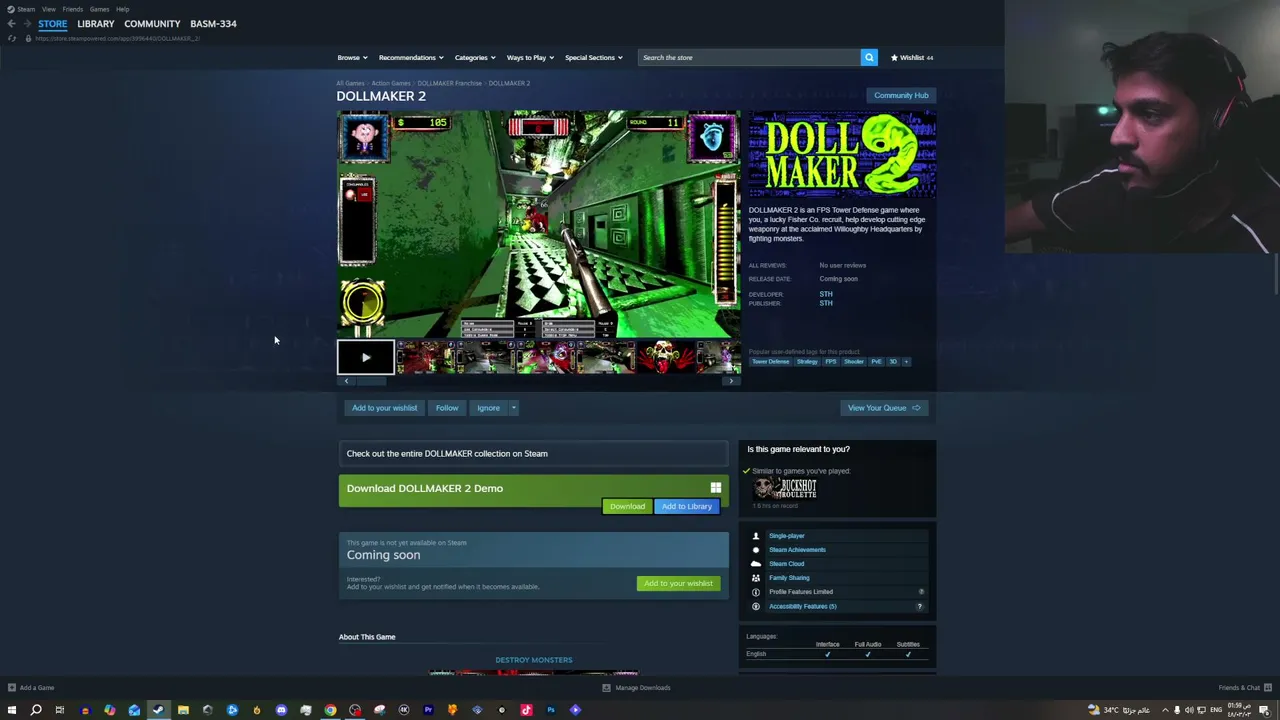Open Windows taskbar search
This screenshot has width=1280, height=720.
click(x=36, y=710)
